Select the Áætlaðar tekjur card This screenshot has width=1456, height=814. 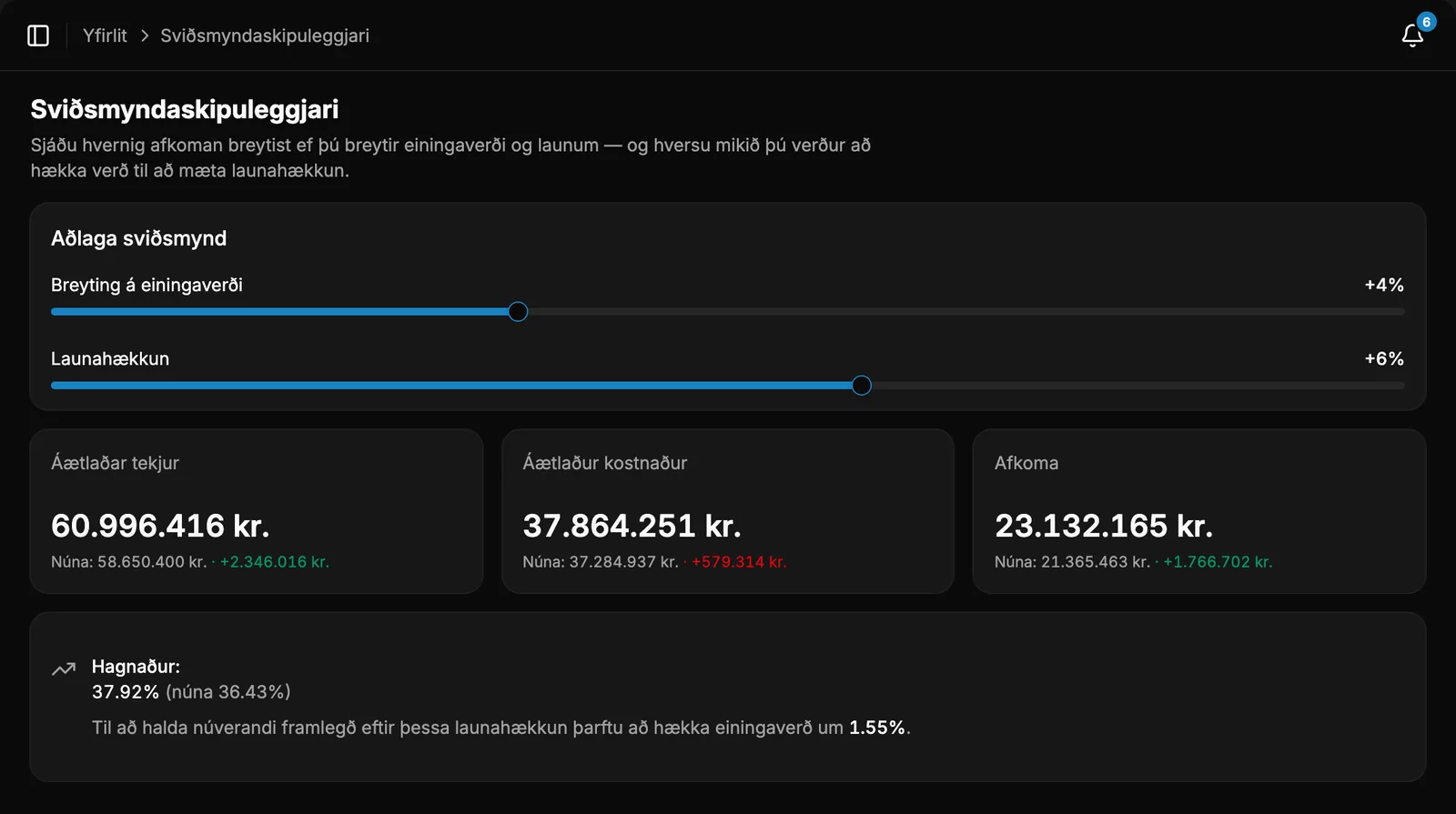click(257, 511)
